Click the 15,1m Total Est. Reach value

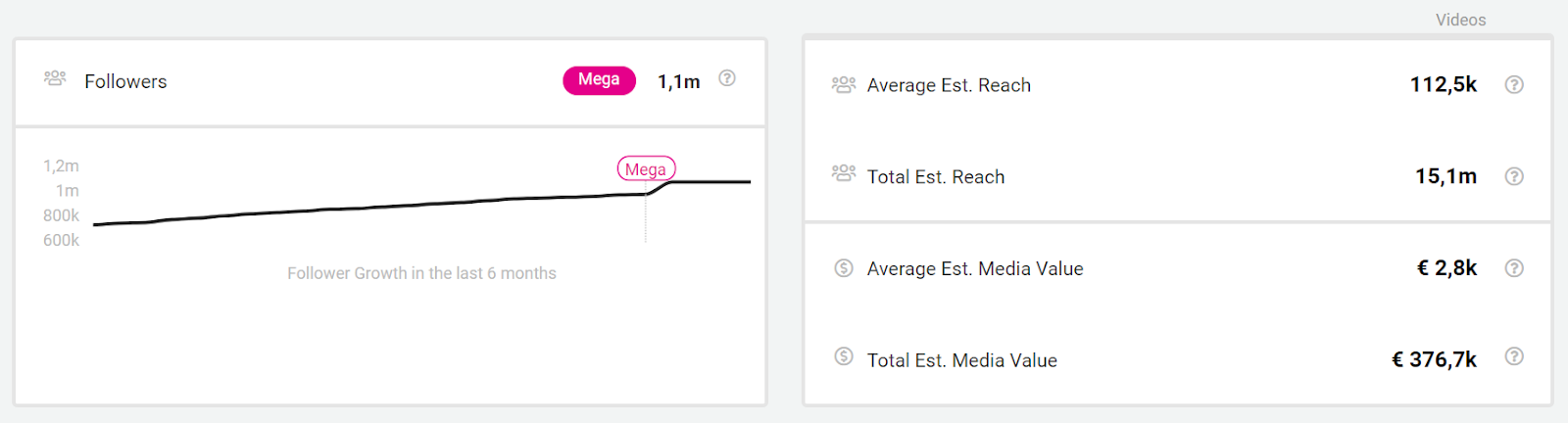(1445, 176)
